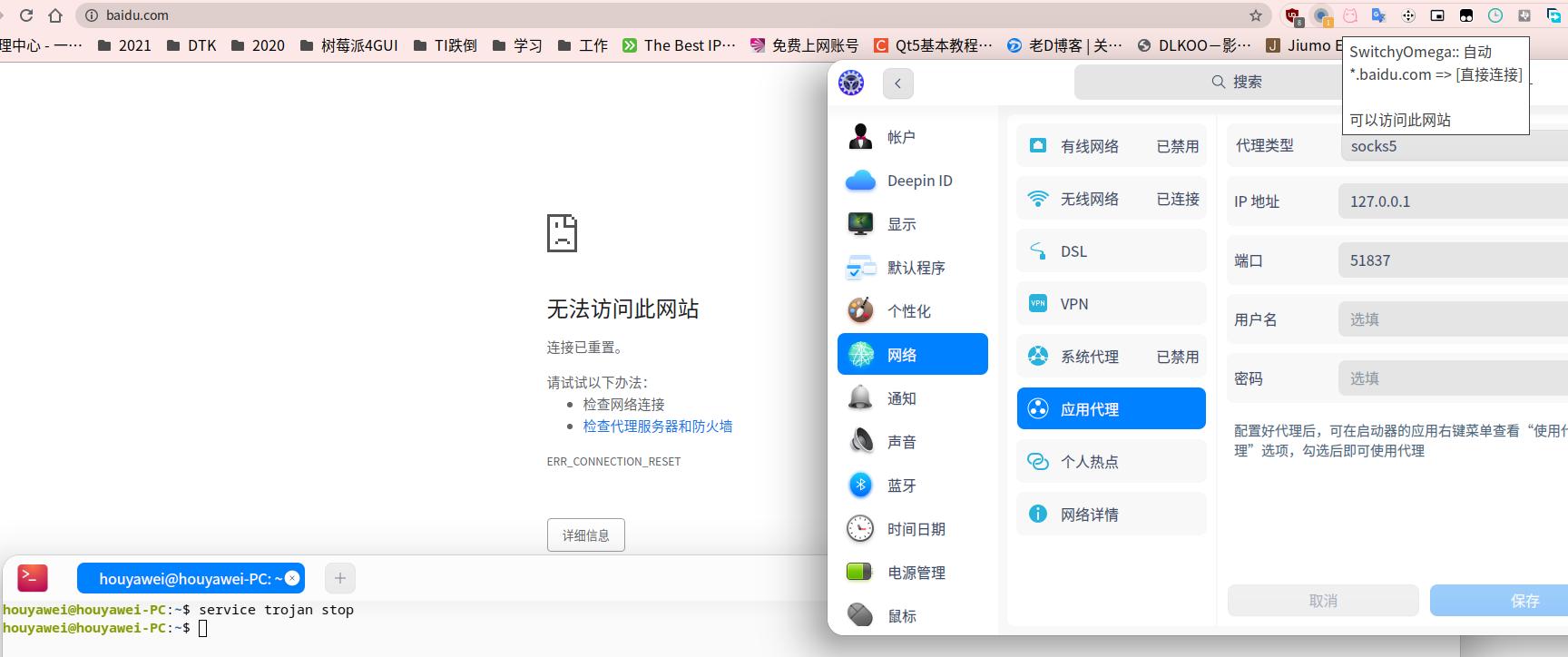Click the 详细信息 button
This screenshot has width=1568, height=657.
586,535
